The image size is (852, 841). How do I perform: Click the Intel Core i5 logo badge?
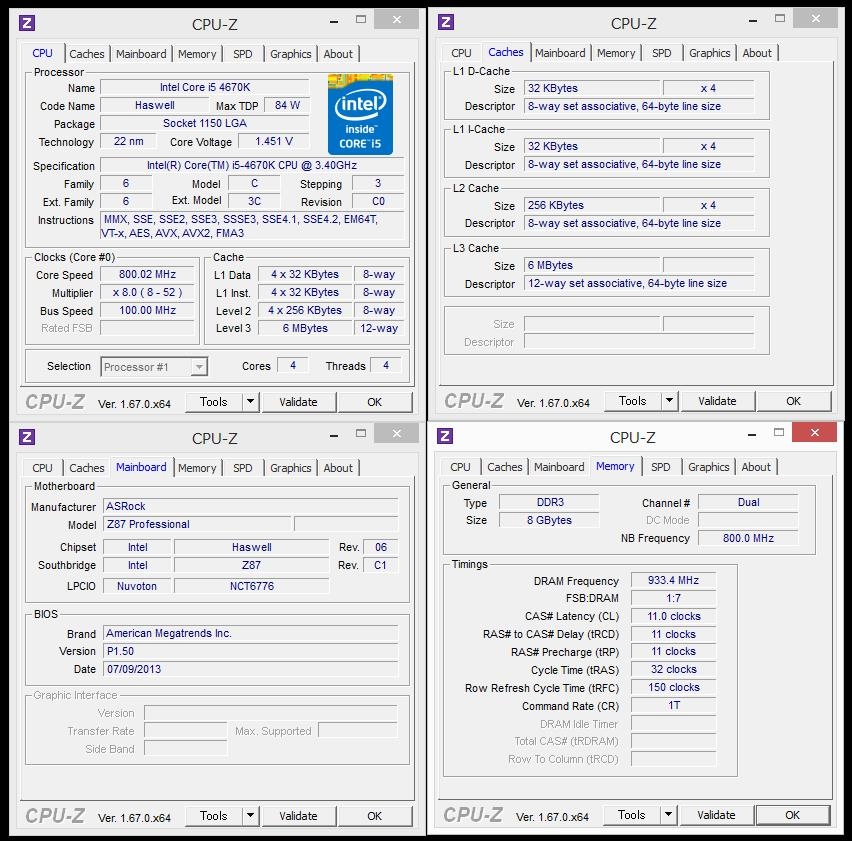[x=360, y=115]
